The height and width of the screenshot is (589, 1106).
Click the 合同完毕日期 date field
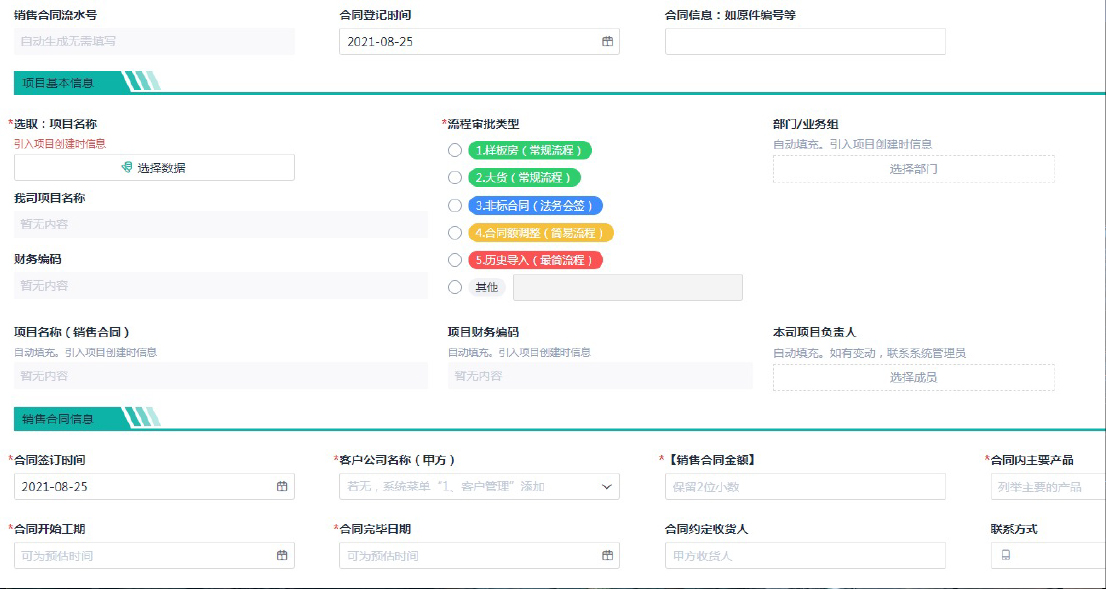[x=479, y=556]
